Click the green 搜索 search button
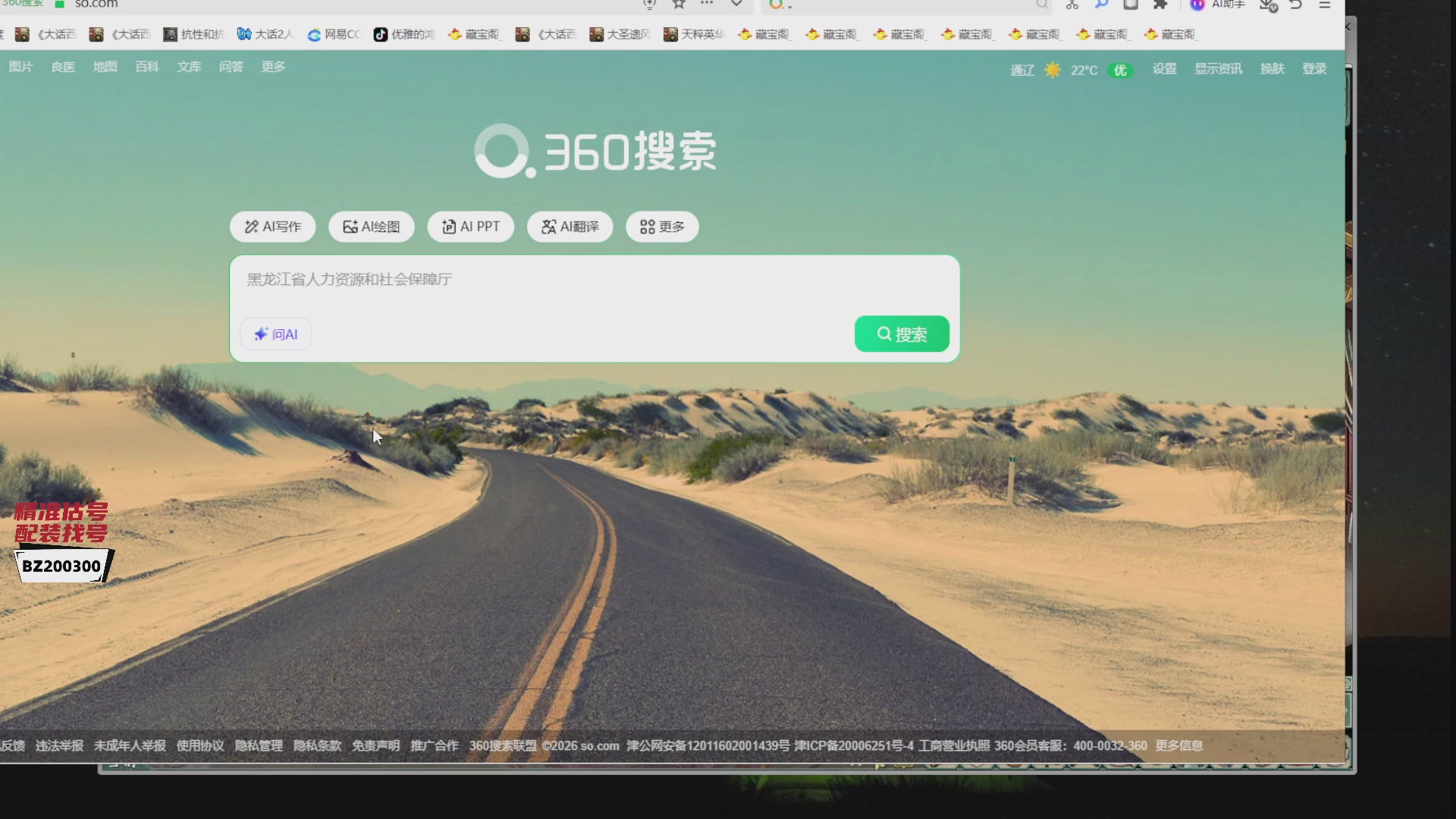 (x=901, y=334)
